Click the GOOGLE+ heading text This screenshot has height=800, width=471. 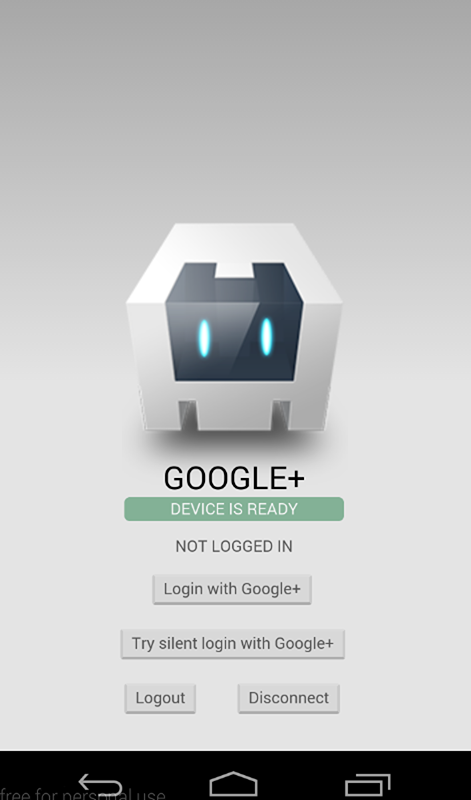click(234, 478)
